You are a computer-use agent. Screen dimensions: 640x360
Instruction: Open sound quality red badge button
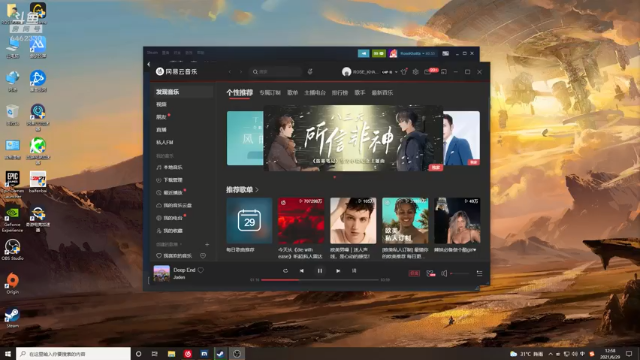pyautogui.click(x=414, y=273)
